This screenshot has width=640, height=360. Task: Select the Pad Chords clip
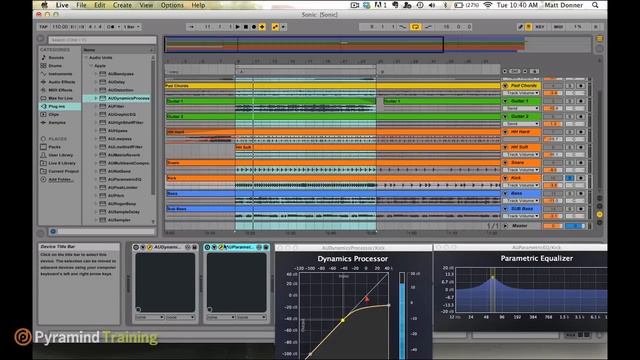pyautogui.click(x=333, y=86)
